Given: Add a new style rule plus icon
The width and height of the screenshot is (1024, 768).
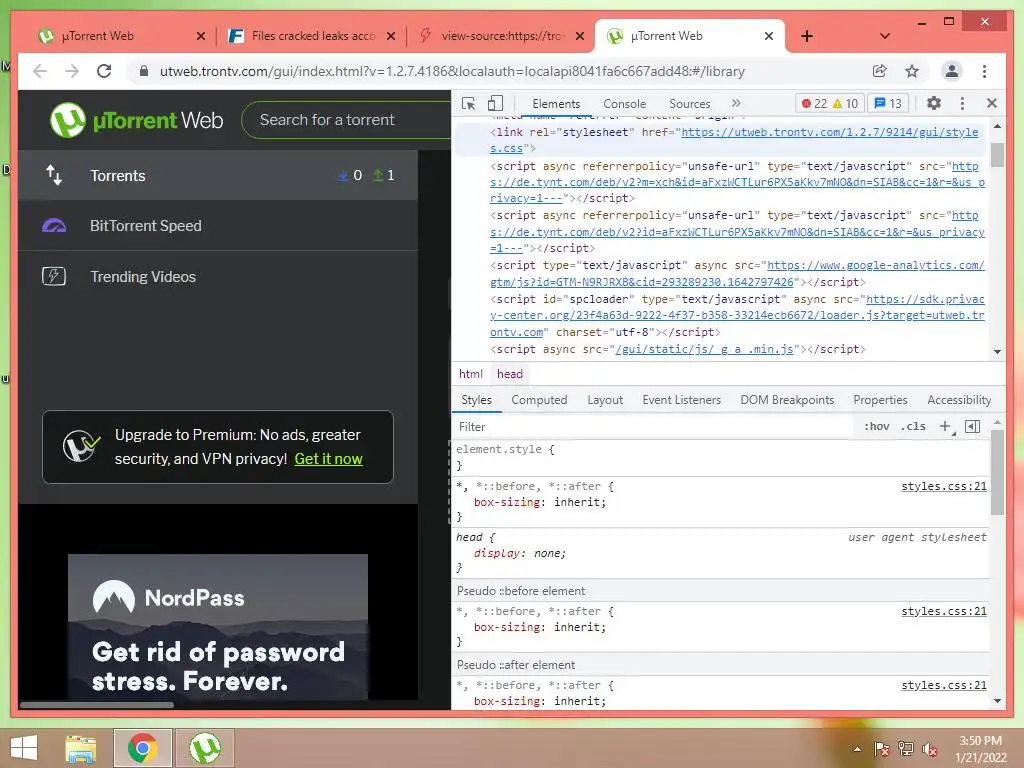Looking at the screenshot, I should click(945, 426).
